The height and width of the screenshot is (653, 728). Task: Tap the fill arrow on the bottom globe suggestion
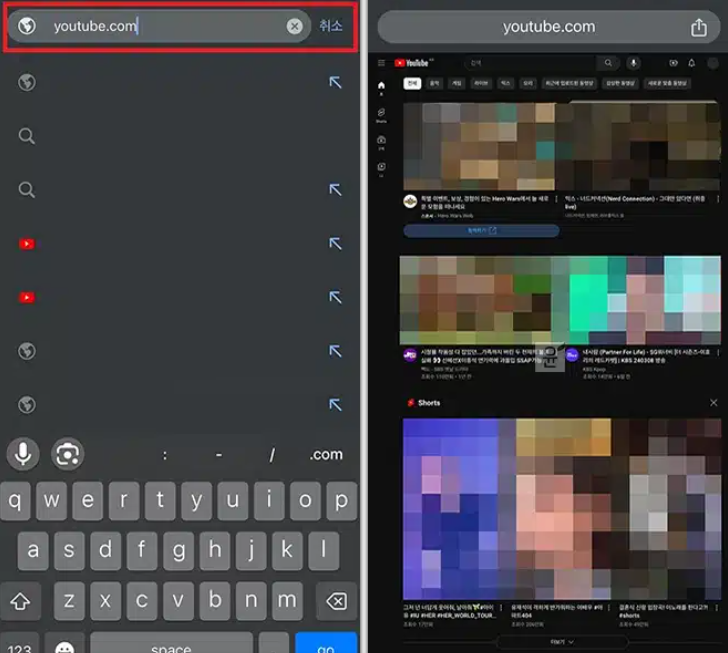[x=335, y=405]
